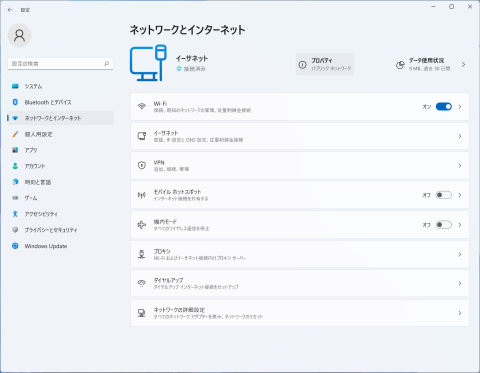Click the Windows Update icon
This screenshot has width=480, height=373.
click(15, 246)
